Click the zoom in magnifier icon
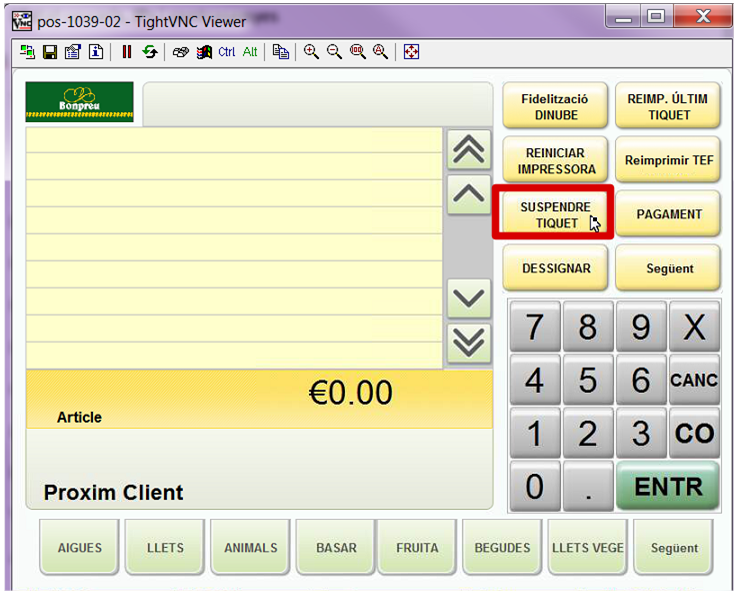 pos(311,52)
